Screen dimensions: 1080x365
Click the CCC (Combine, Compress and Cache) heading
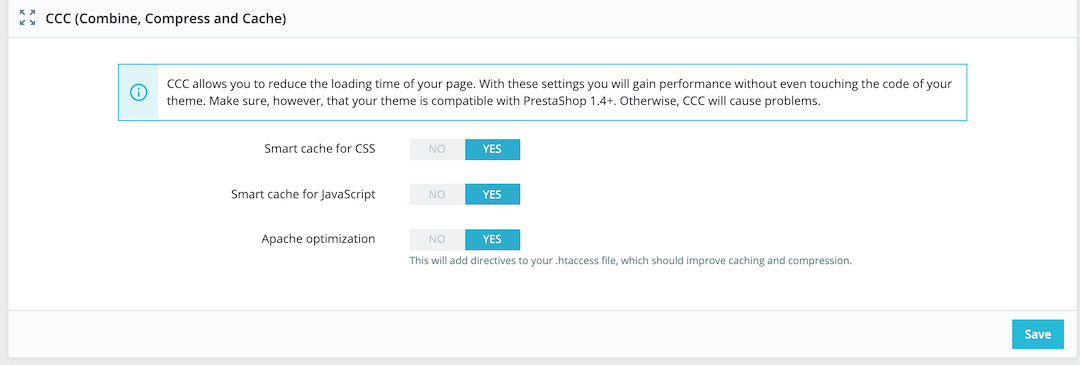click(166, 19)
